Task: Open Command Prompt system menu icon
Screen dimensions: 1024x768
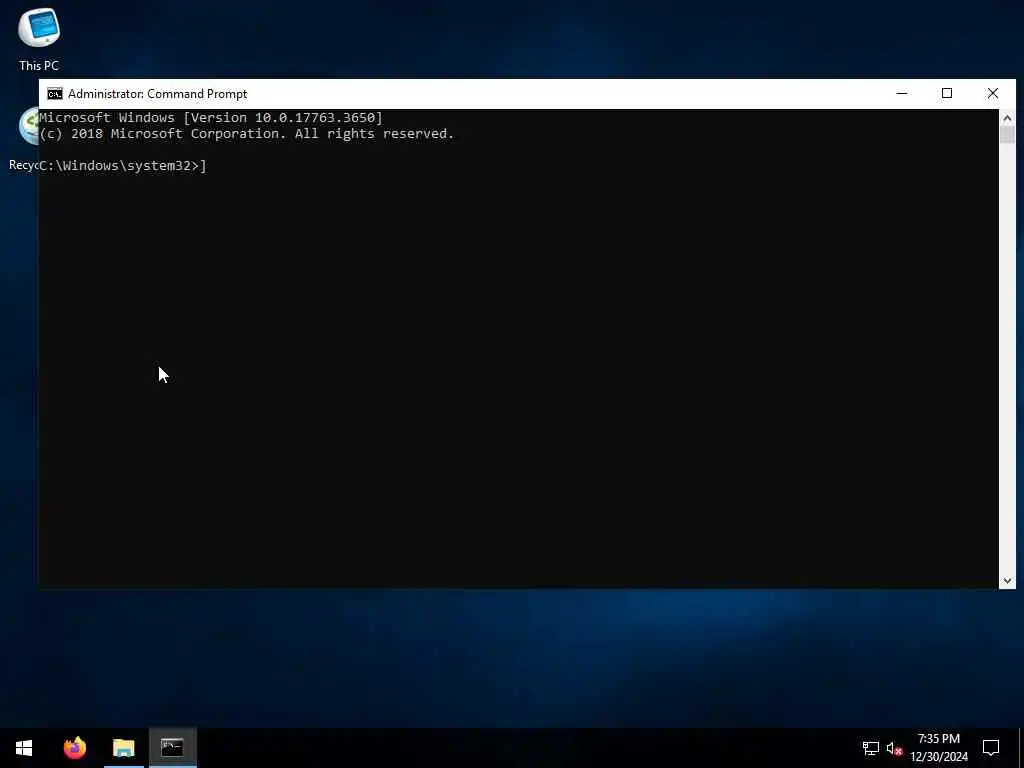Action: (55, 94)
